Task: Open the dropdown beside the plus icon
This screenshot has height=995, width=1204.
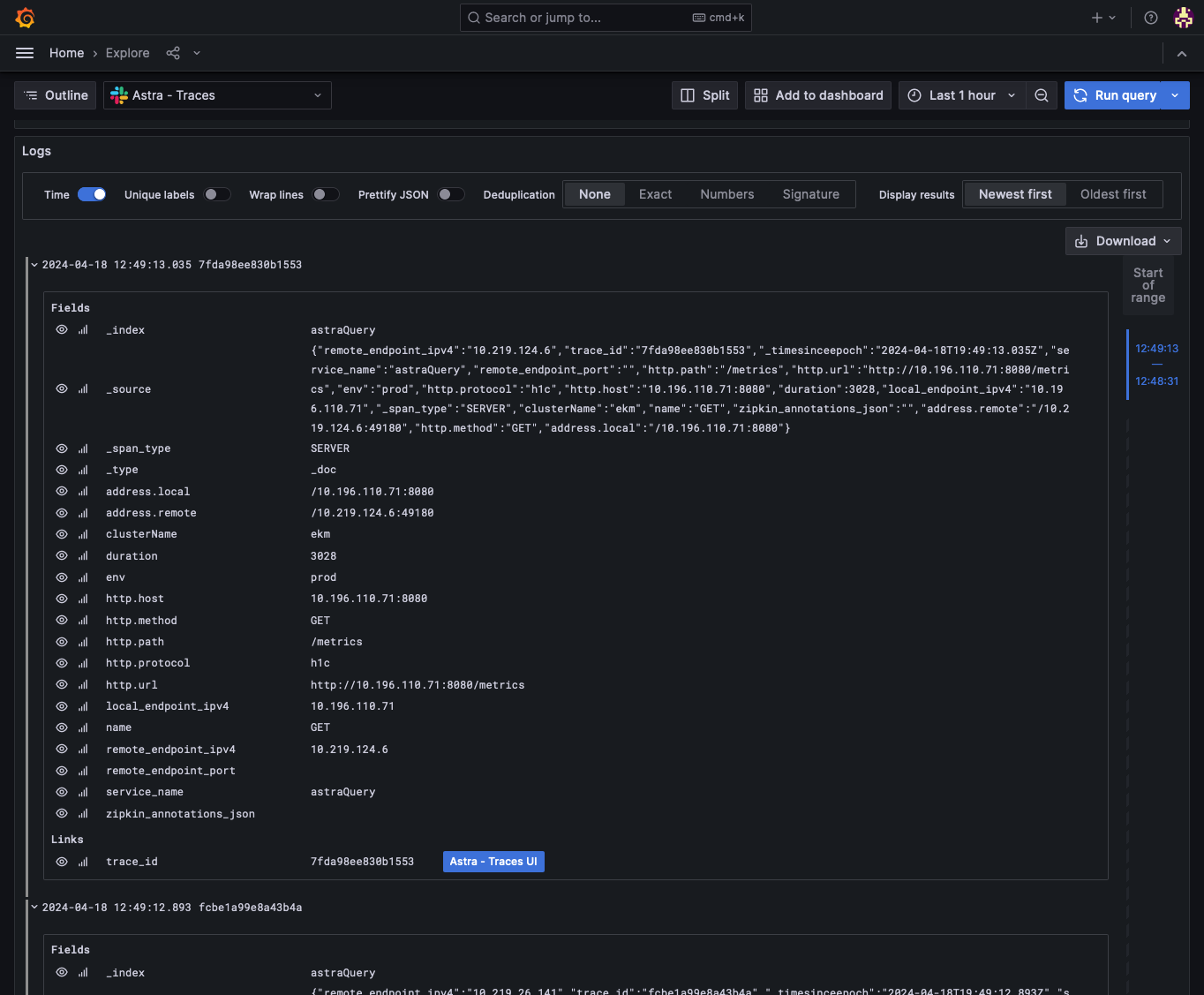Action: click(x=1112, y=18)
